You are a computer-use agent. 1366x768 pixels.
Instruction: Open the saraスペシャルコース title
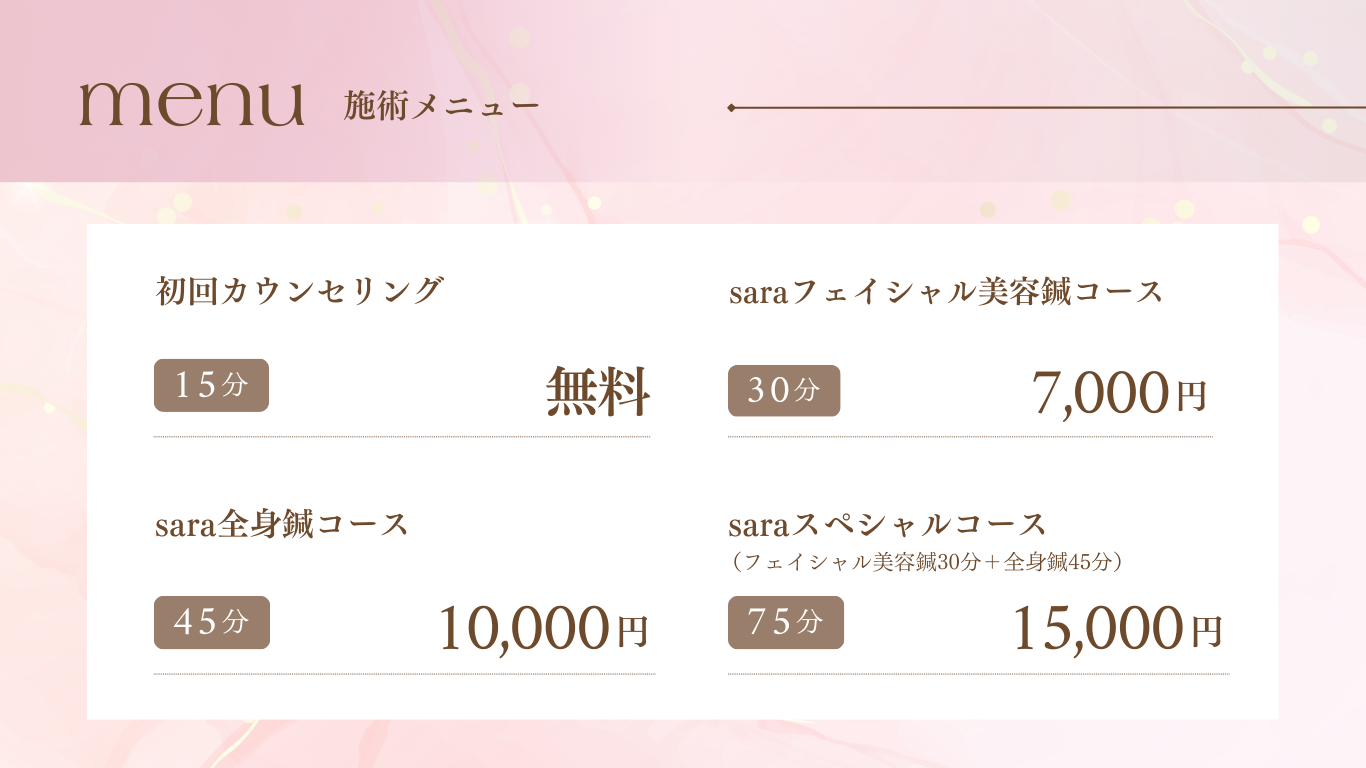click(x=888, y=524)
